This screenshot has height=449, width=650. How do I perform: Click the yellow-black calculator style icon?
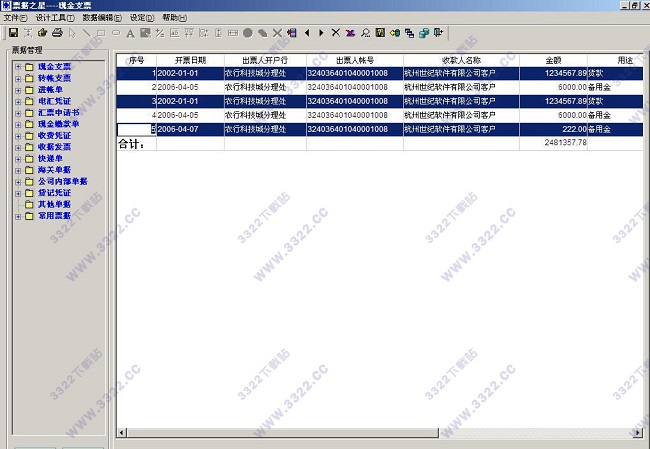click(380, 33)
